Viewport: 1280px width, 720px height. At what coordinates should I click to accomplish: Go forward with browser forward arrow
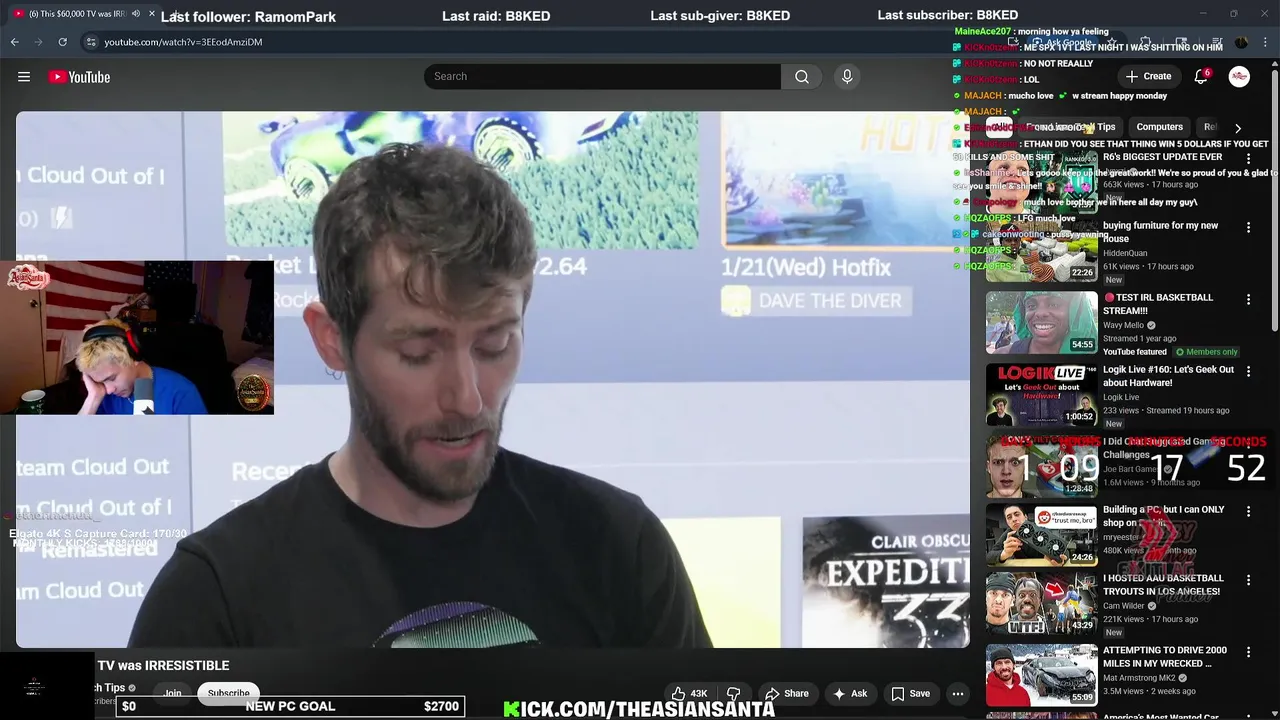tap(38, 42)
